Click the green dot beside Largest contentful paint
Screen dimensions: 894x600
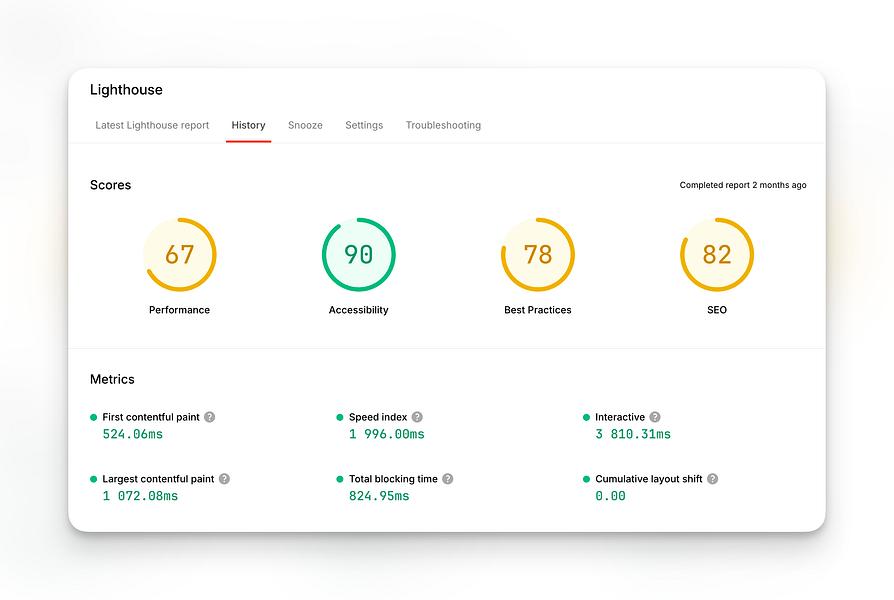94,479
